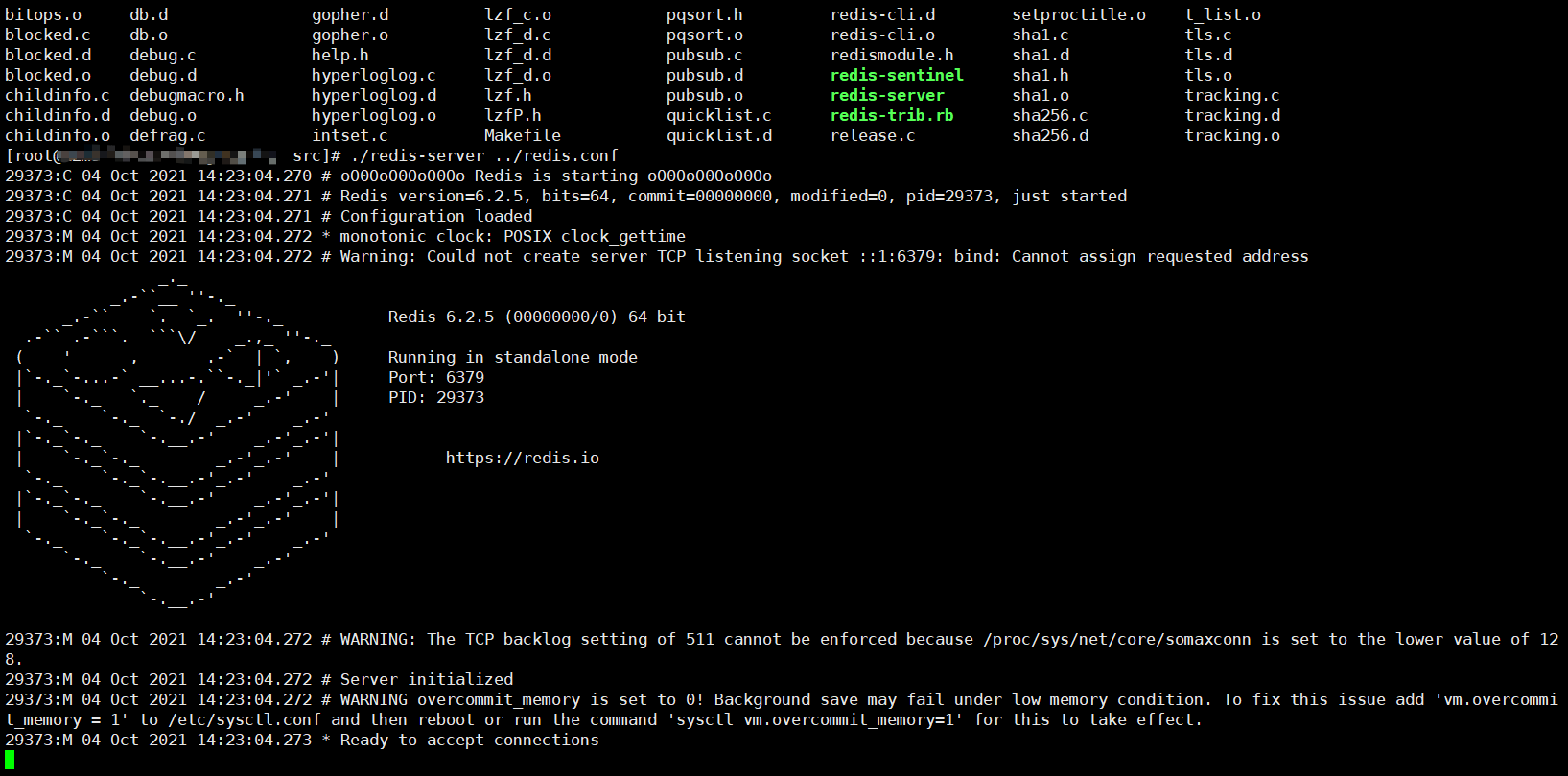Image resolution: width=1568 pixels, height=776 pixels.
Task: Select setproctitle.o file name
Action: (1079, 14)
